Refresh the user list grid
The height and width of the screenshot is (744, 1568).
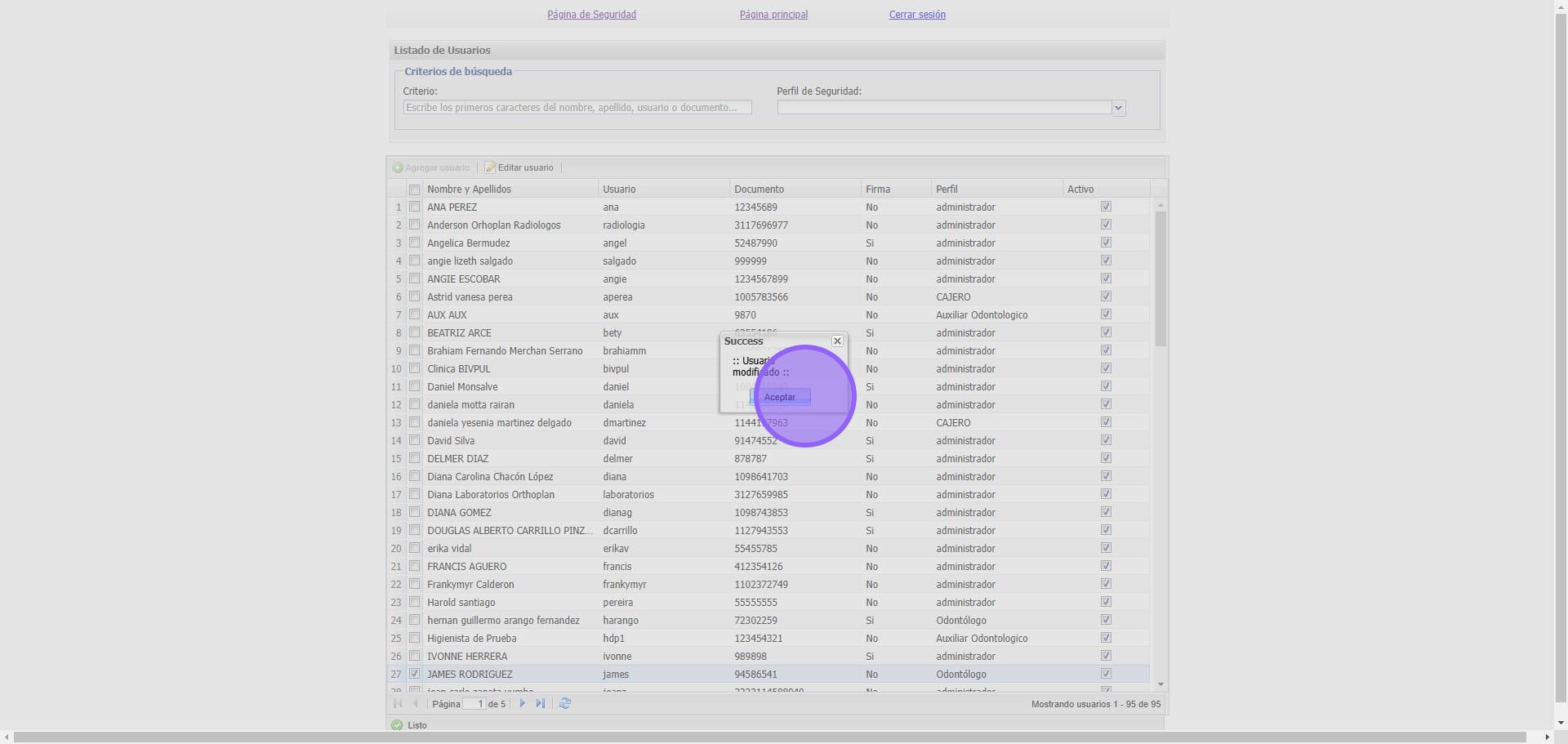pos(565,703)
